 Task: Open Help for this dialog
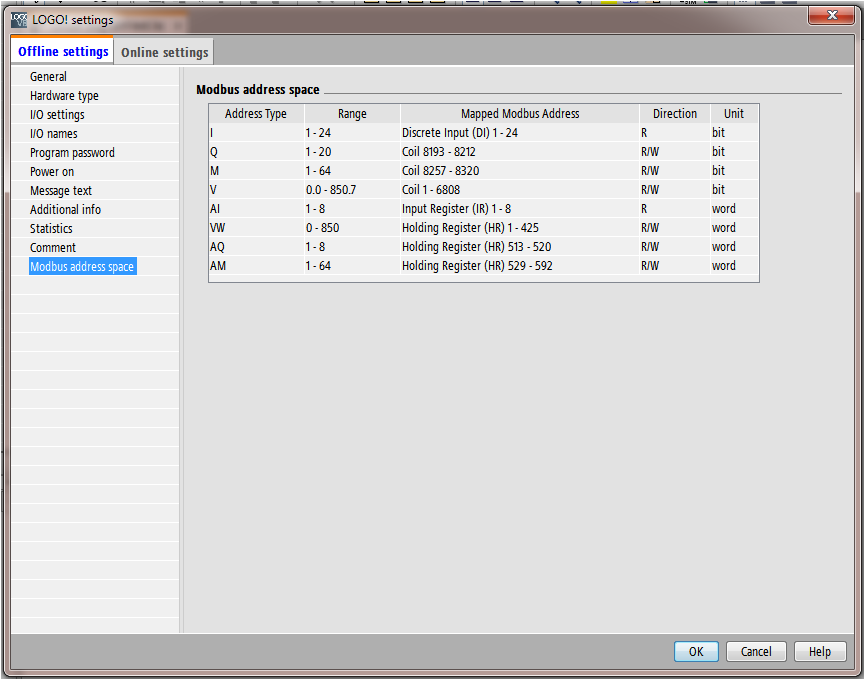click(x=819, y=652)
